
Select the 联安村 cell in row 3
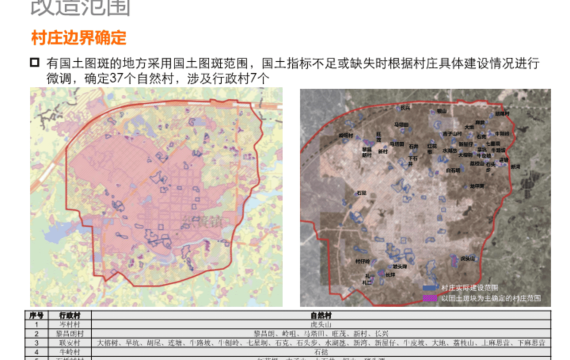point(70,343)
